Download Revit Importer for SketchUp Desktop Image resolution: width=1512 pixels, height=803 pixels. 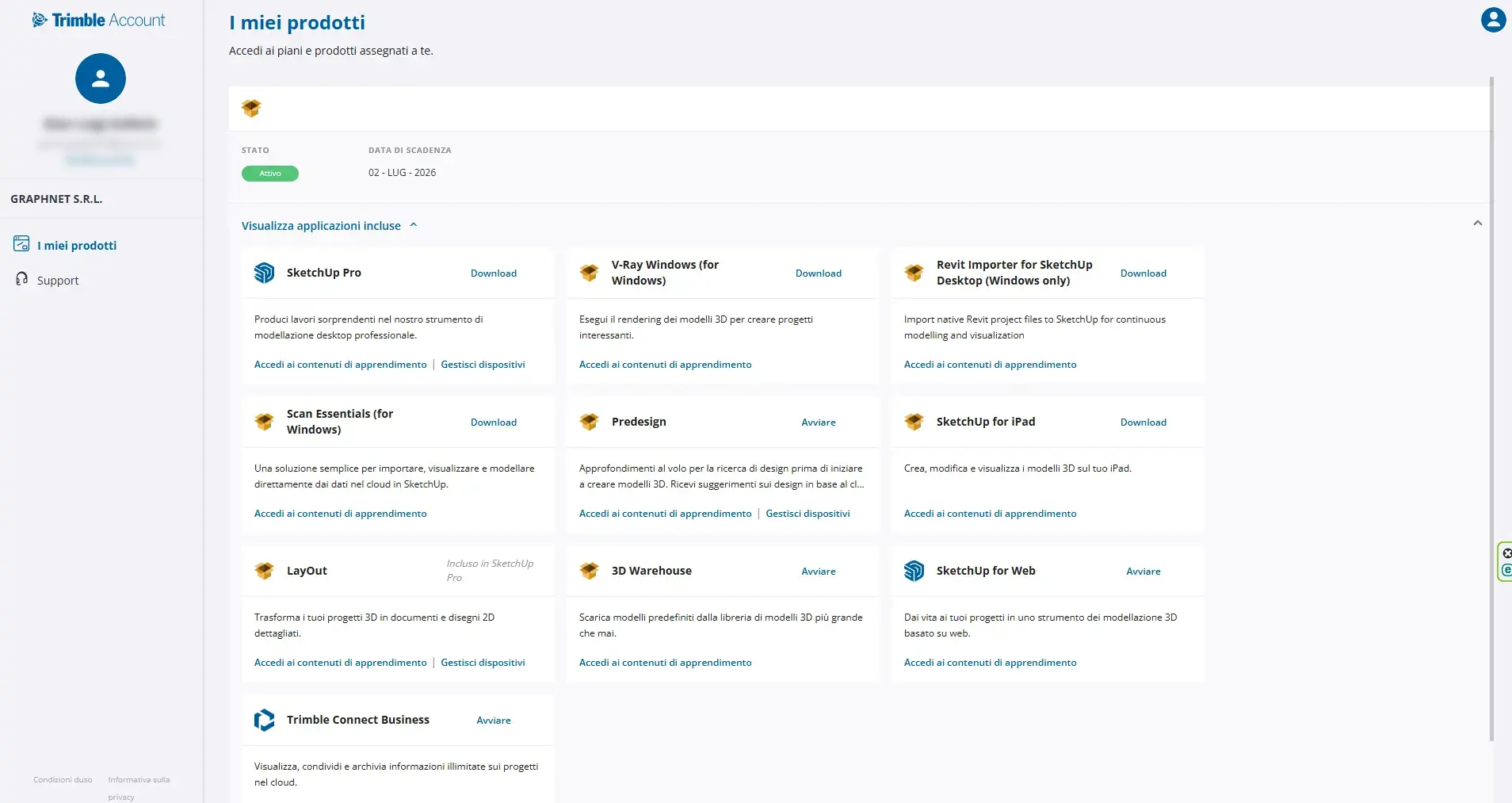[x=1144, y=273]
